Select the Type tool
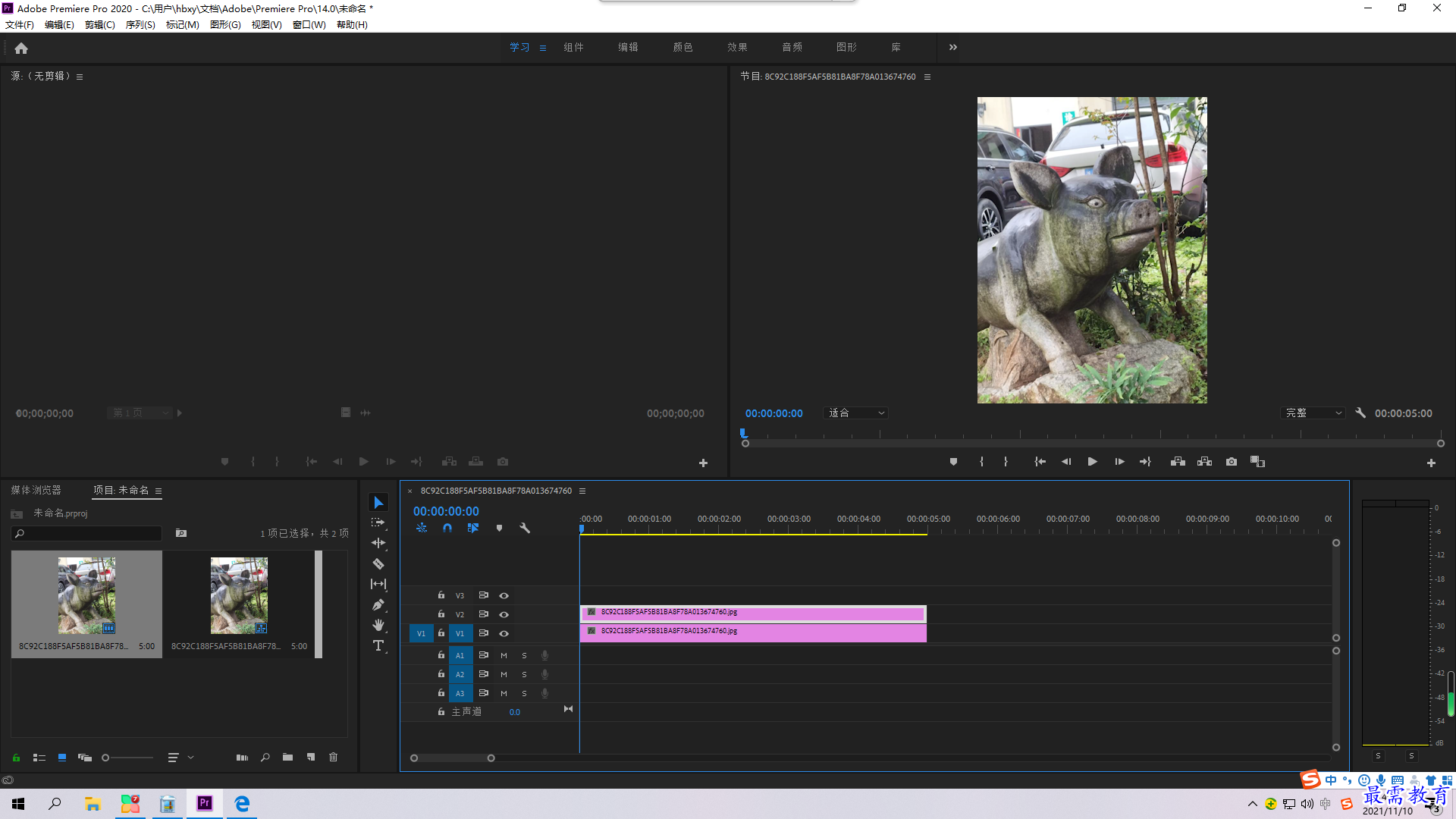 click(x=378, y=645)
